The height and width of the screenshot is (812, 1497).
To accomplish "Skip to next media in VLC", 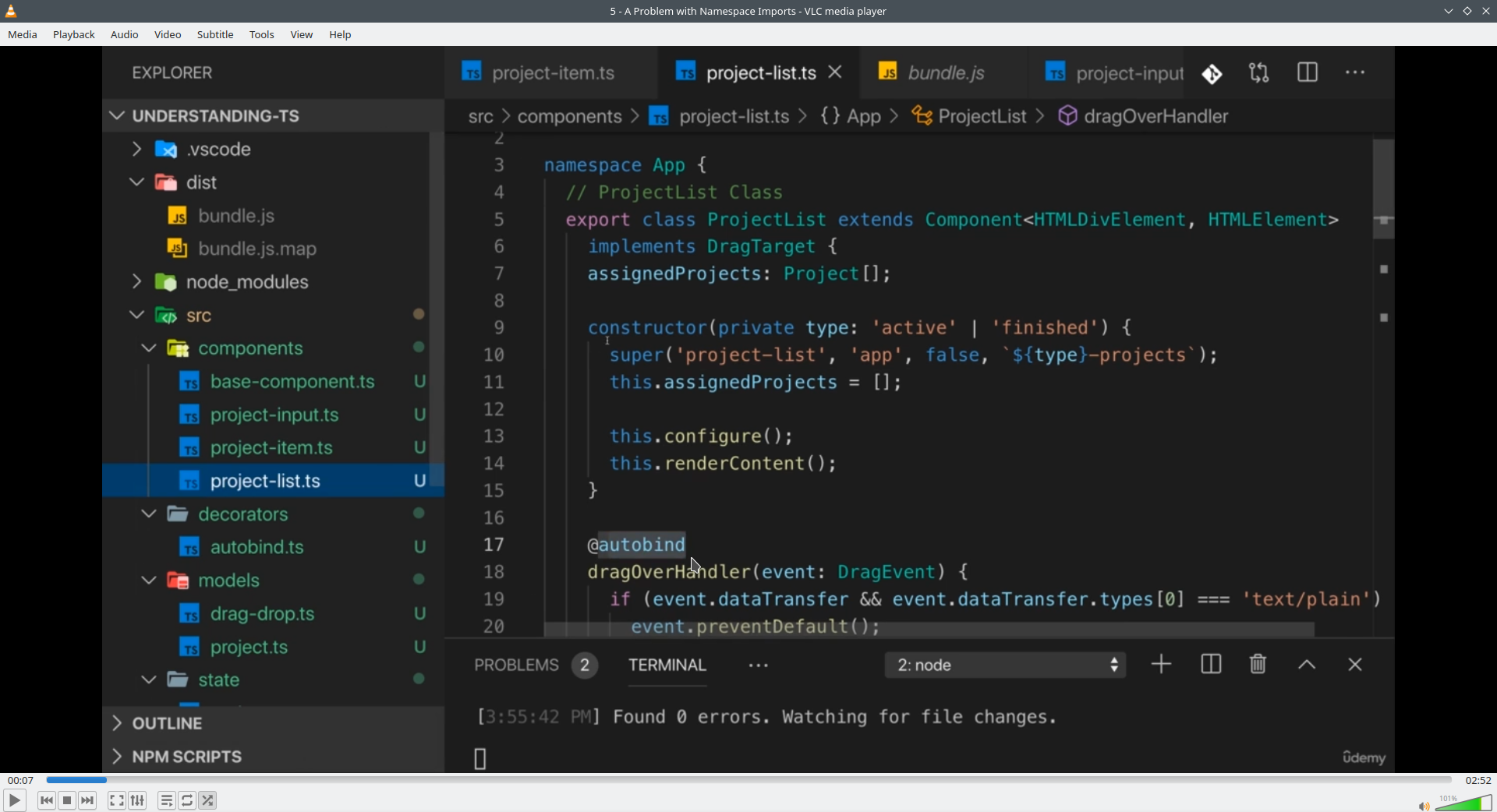I will click(88, 800).
